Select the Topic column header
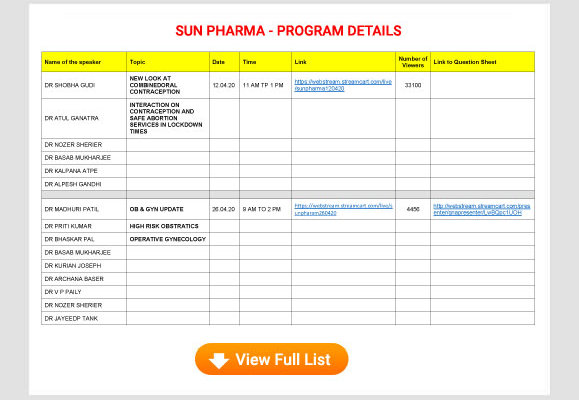The image size is (579, 400). tap(168, 62)
